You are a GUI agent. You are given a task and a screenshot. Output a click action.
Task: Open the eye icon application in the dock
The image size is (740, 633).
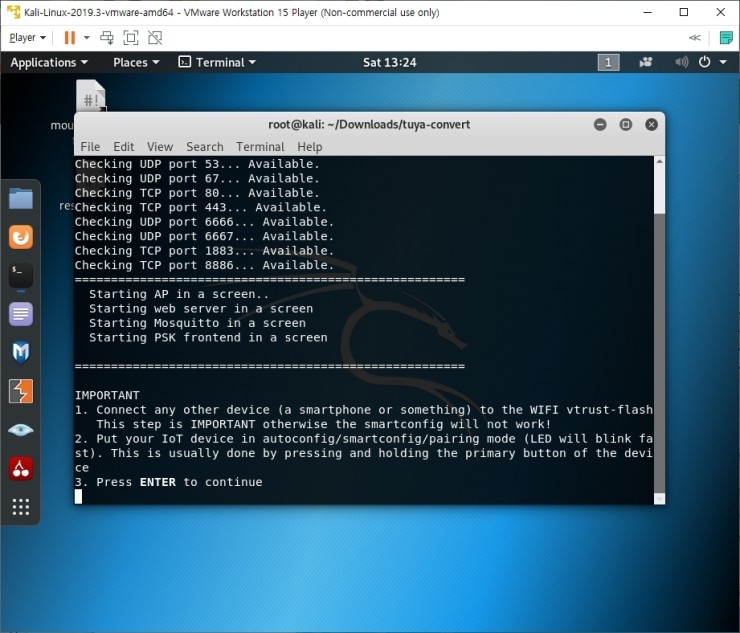click(21, 430)
